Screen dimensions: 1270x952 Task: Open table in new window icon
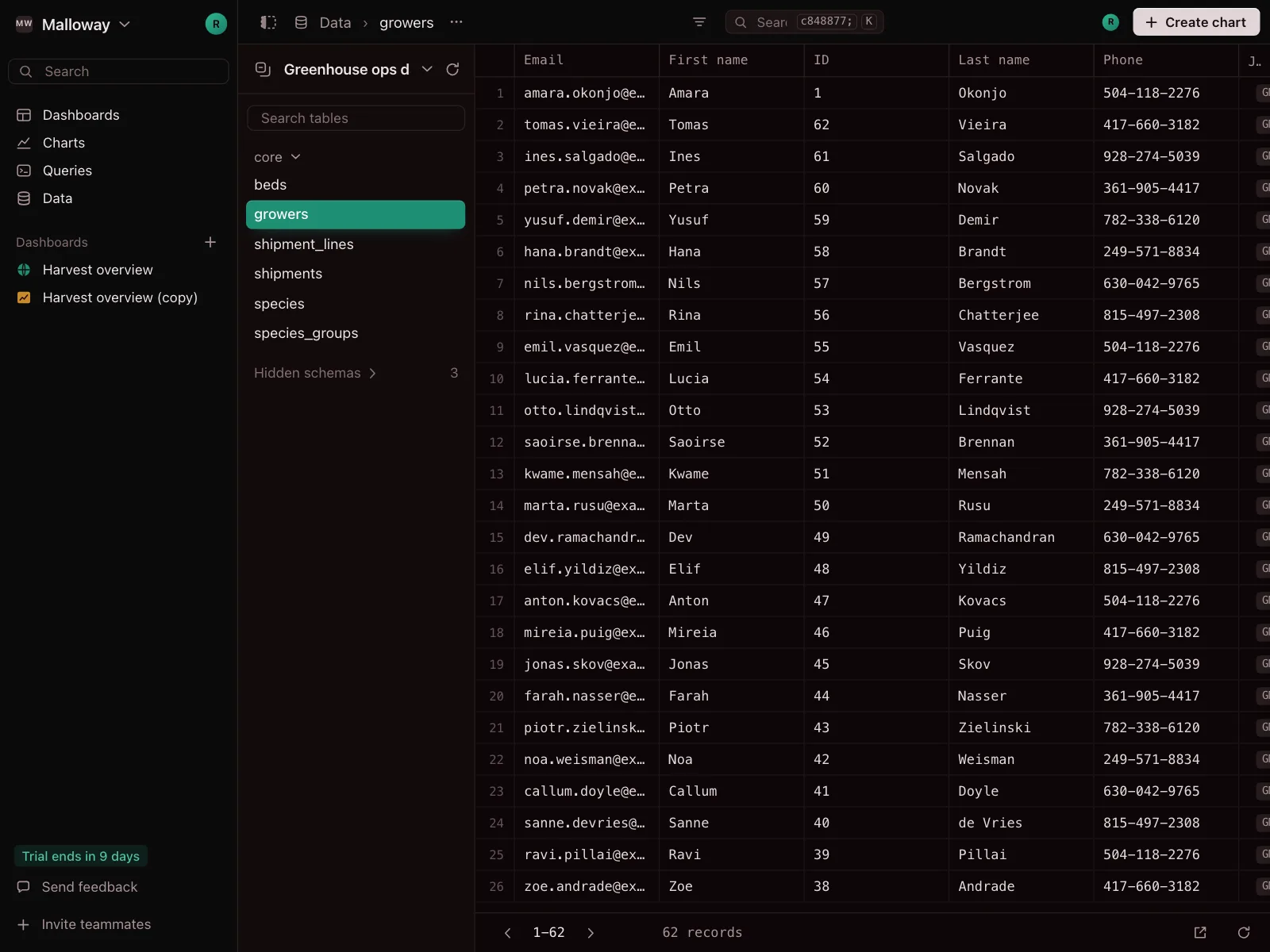point(1200,933)
